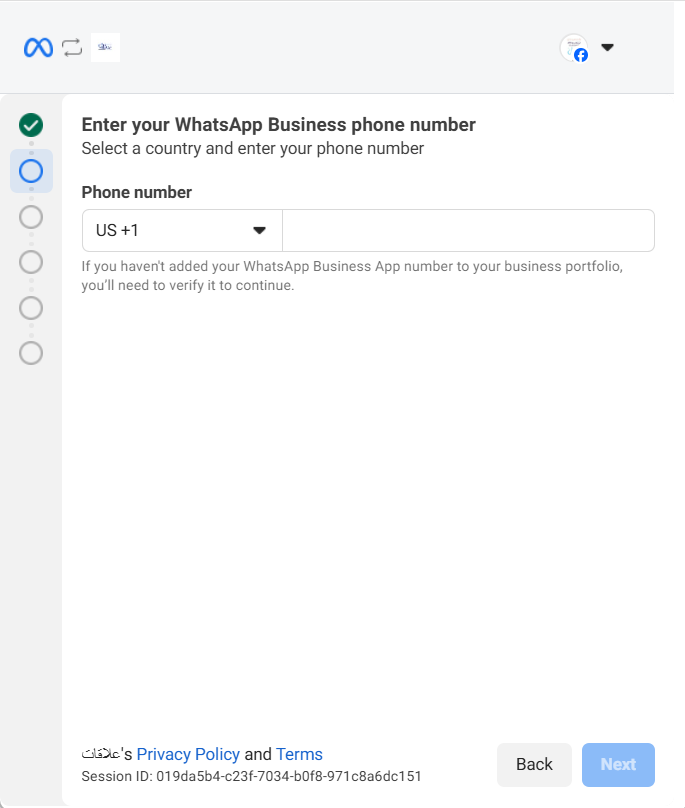
Task: Jump to the third step circle
Action: 31,217
